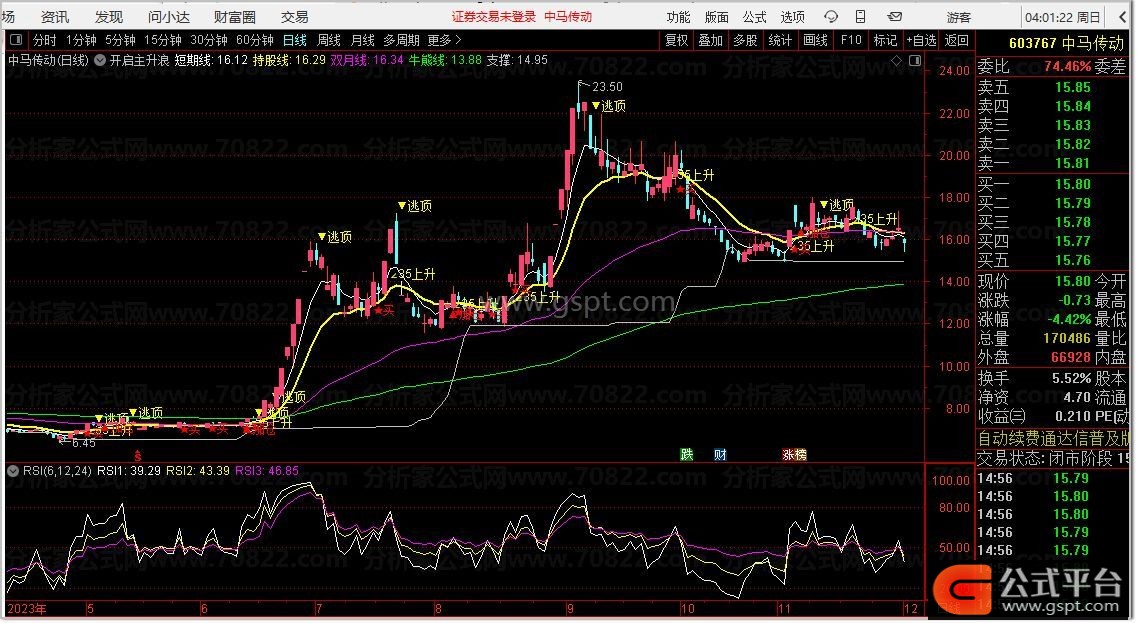Viewport: 1138px width, 623px height.
Task: Switch to the 分时 intraday chart
Action: coord(44,40)
